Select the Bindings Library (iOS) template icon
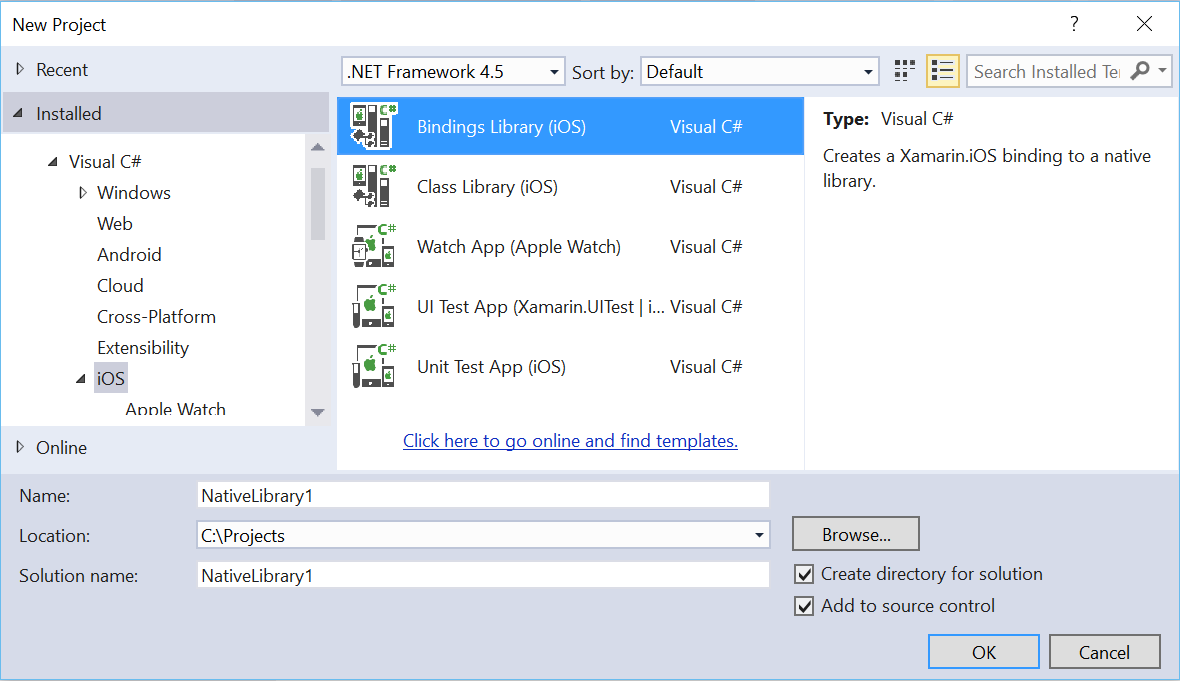 point(374,126)
